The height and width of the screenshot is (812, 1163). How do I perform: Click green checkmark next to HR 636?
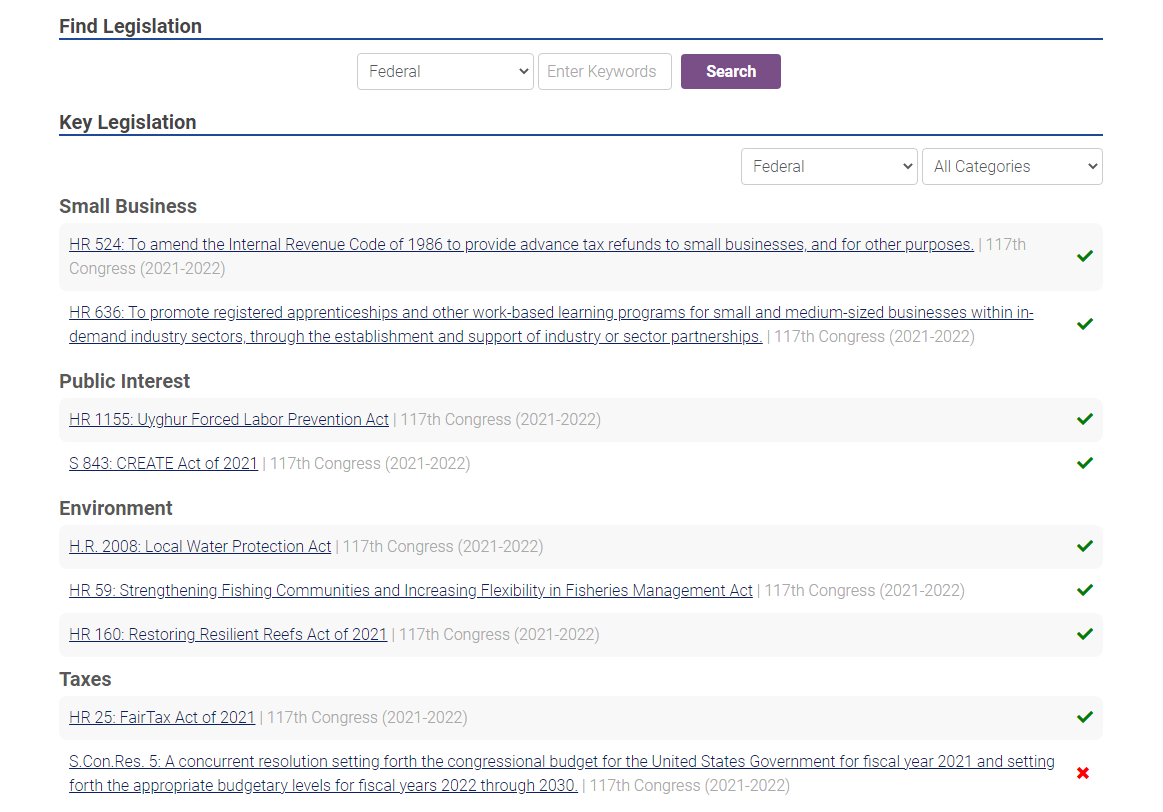click(1084, 324)
